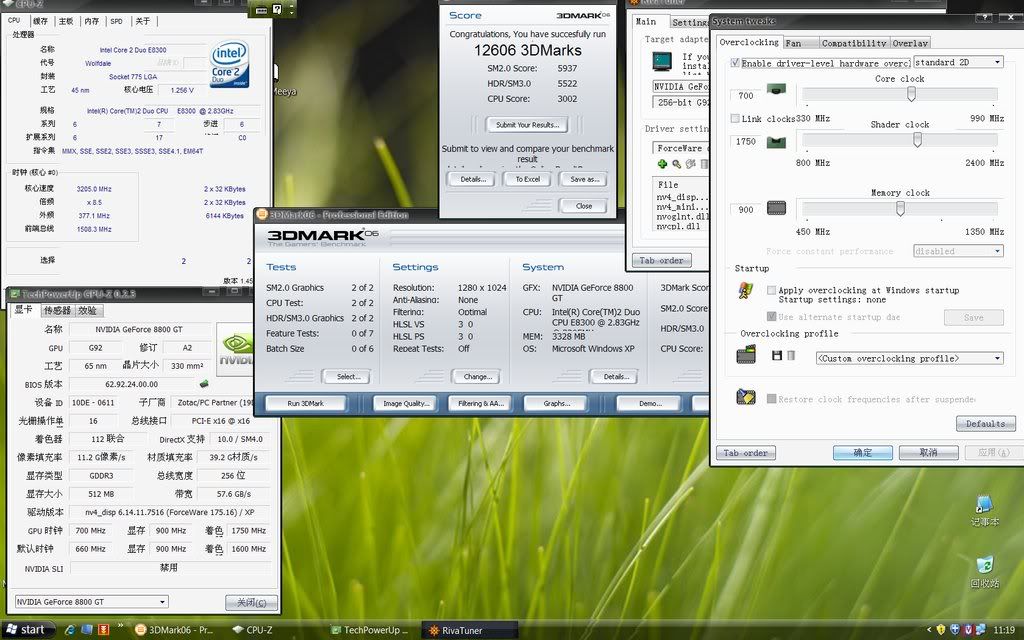Click Submit Your Results button

[528, 125]
